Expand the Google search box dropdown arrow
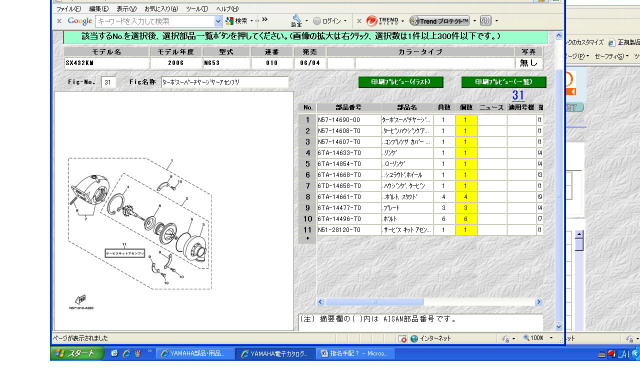This screenshot has width=640, height=384. coord(218,21)
